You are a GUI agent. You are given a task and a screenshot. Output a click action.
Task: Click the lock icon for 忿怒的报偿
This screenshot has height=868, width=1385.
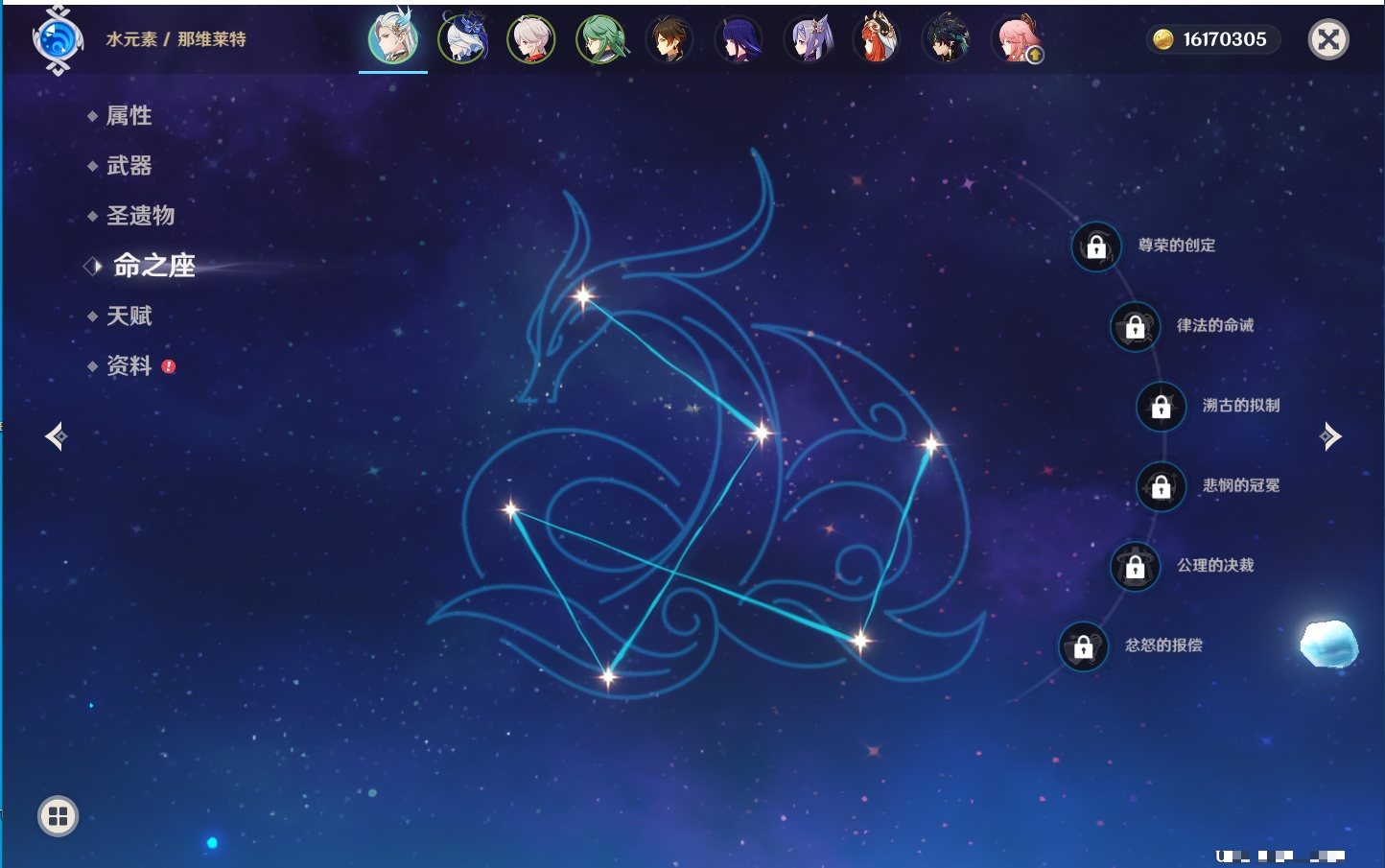coord(1084,646)
